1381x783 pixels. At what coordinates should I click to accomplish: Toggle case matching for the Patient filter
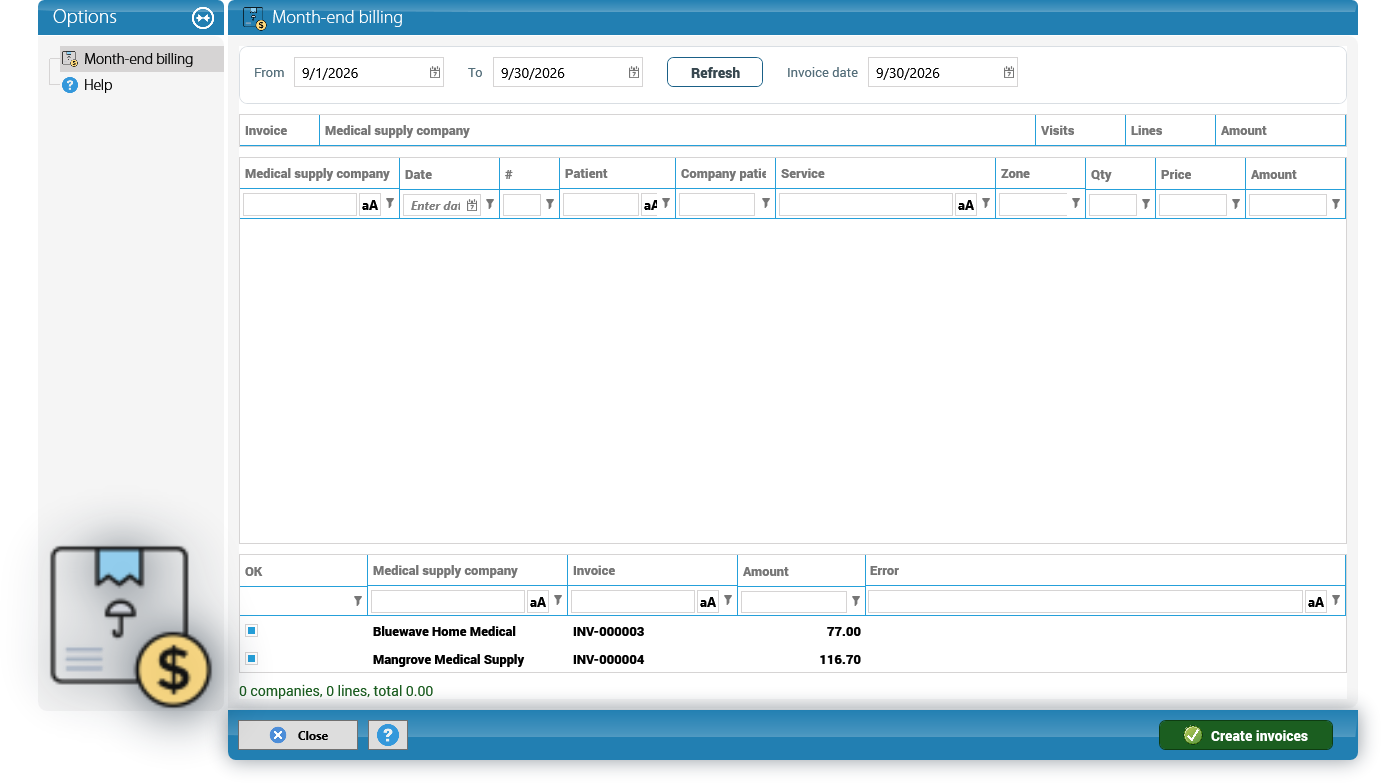pyautogui.click(x=650, y=205)
